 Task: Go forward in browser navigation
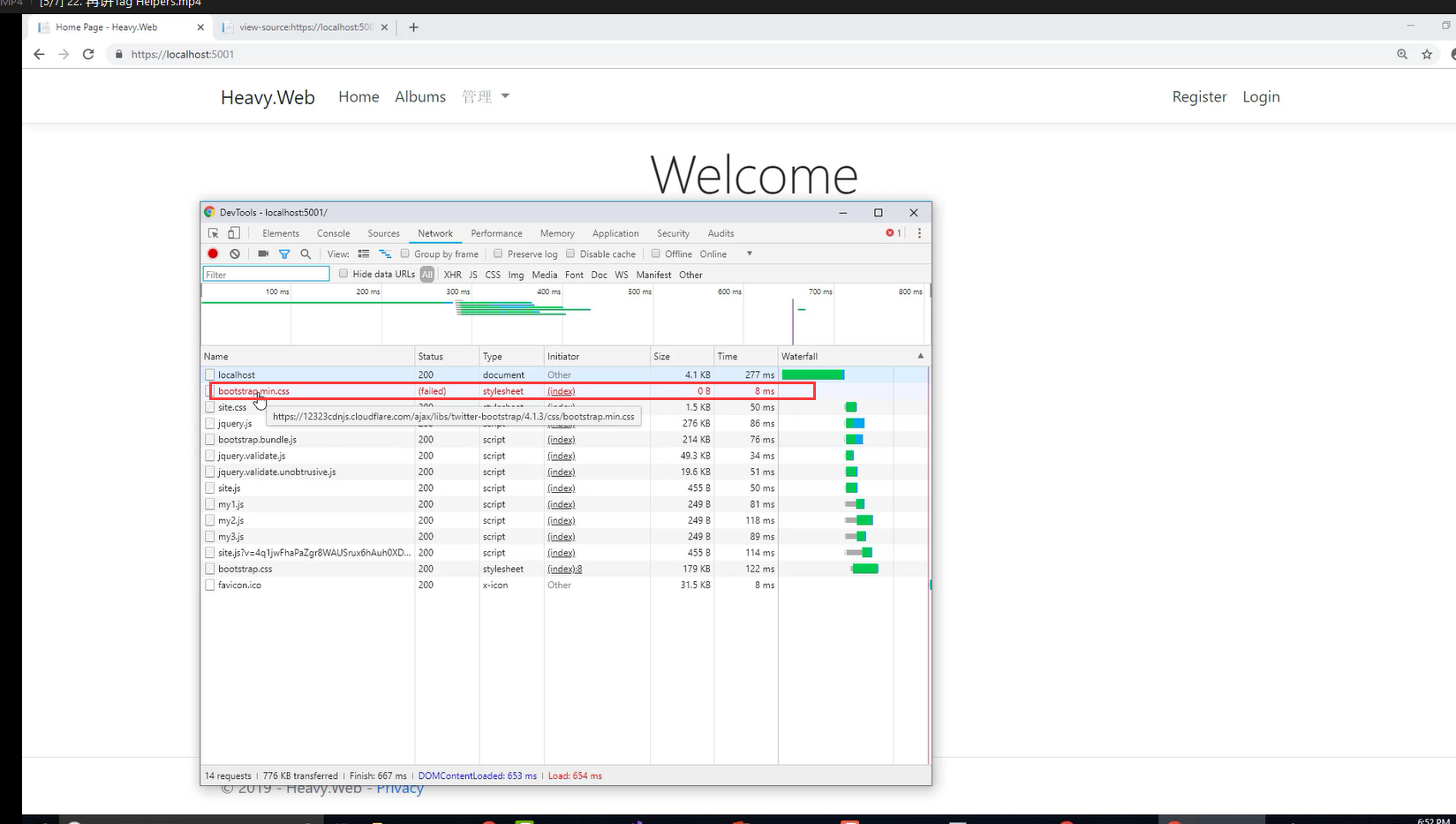(x=64, y=54)
